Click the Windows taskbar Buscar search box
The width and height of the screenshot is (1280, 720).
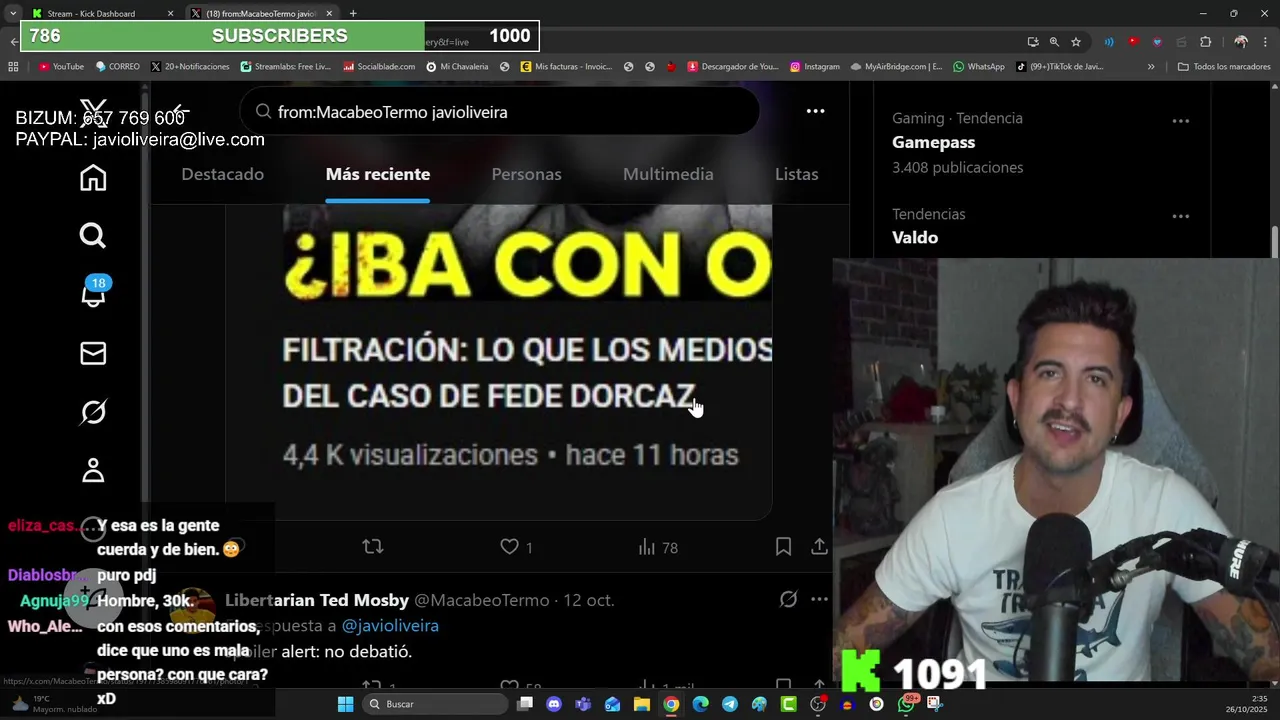pyautogui.click(x=435, y=704)
